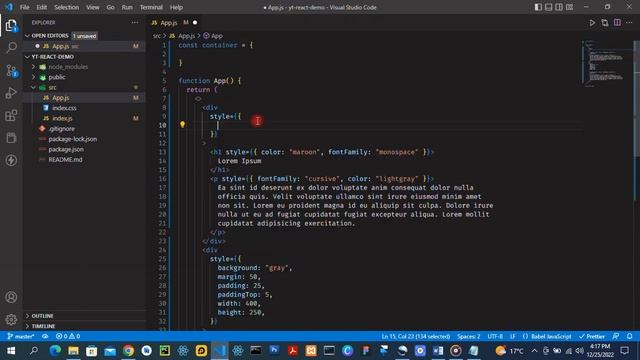640x360 pixels.
Task: Open the Help menu
Action: 176,7
